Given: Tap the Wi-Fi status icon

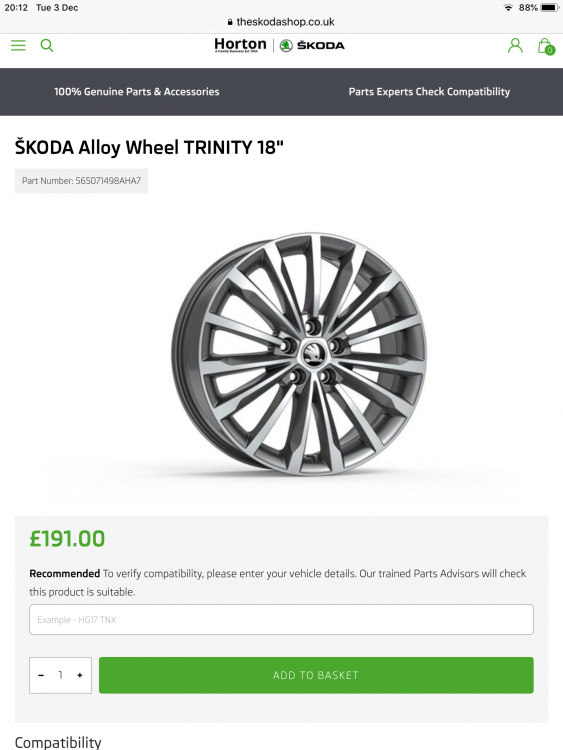Looking at the screenshot, I should [x=508, y=8].
